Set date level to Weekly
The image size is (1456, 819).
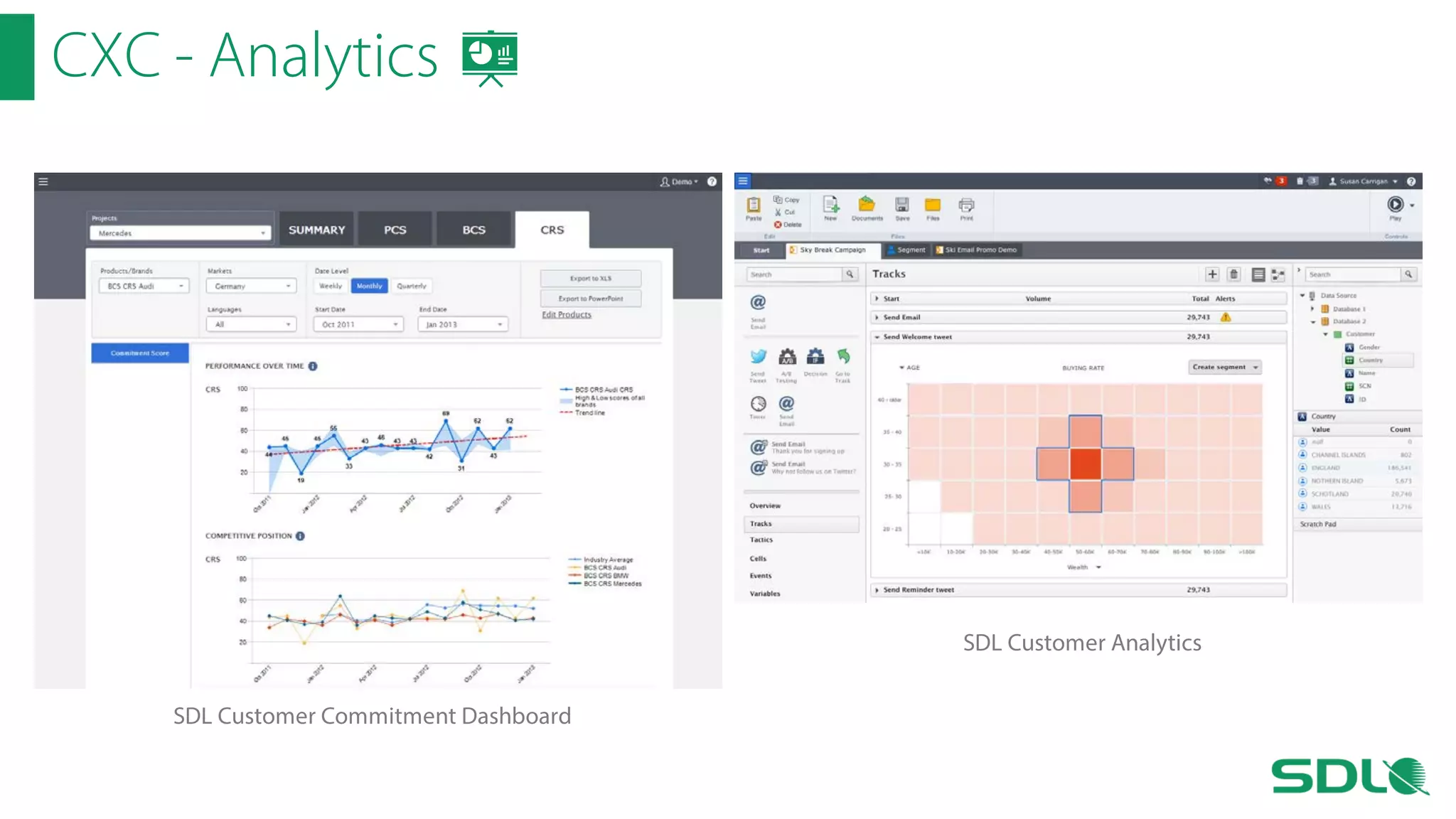[x=331, y=286]
